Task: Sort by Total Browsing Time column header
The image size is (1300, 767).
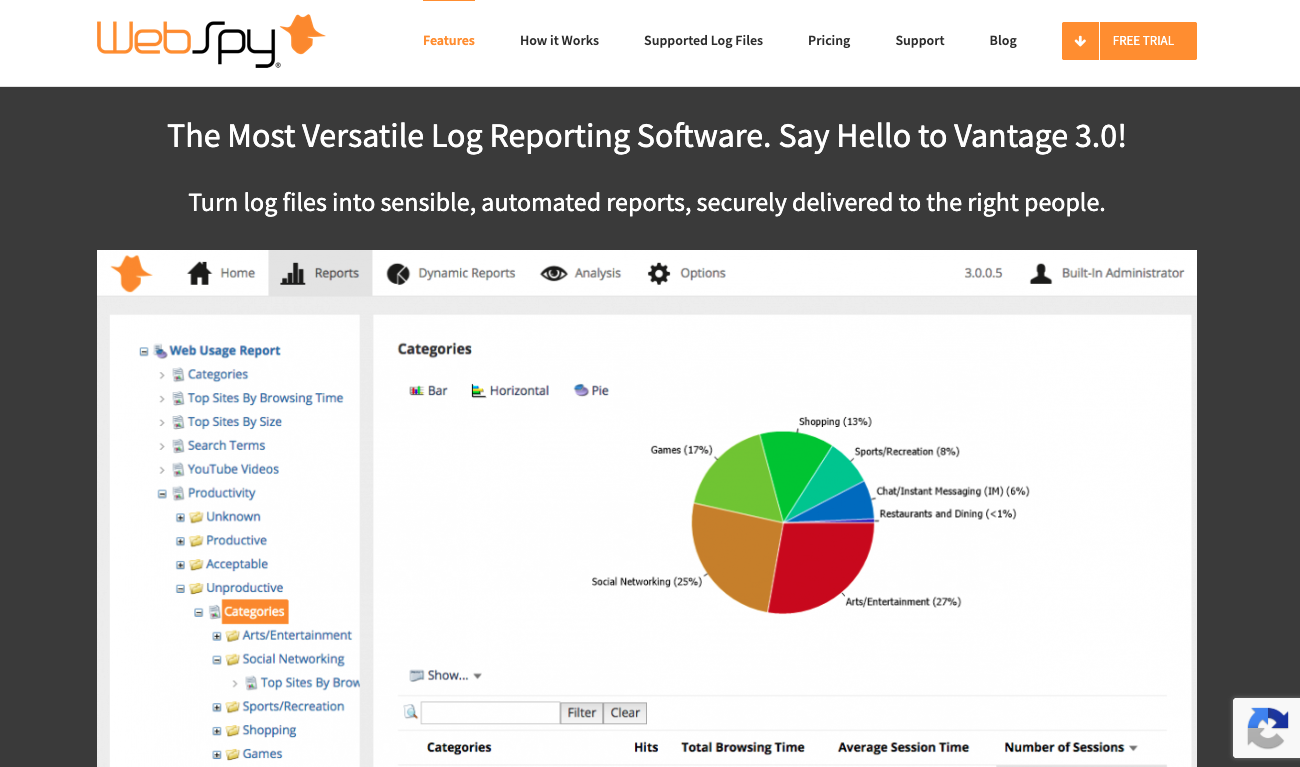Action: point(743,747)
